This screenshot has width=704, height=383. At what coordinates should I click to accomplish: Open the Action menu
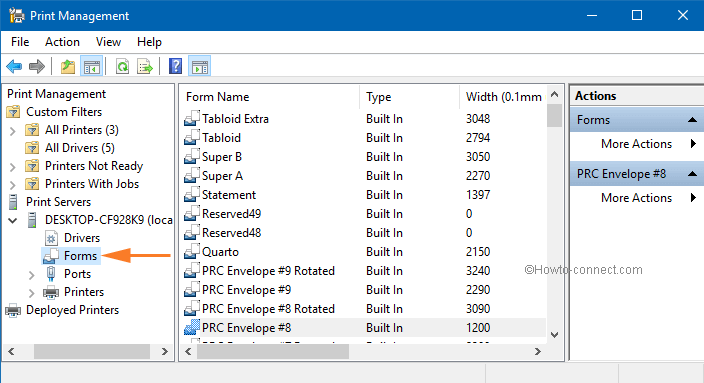[62, 42]
